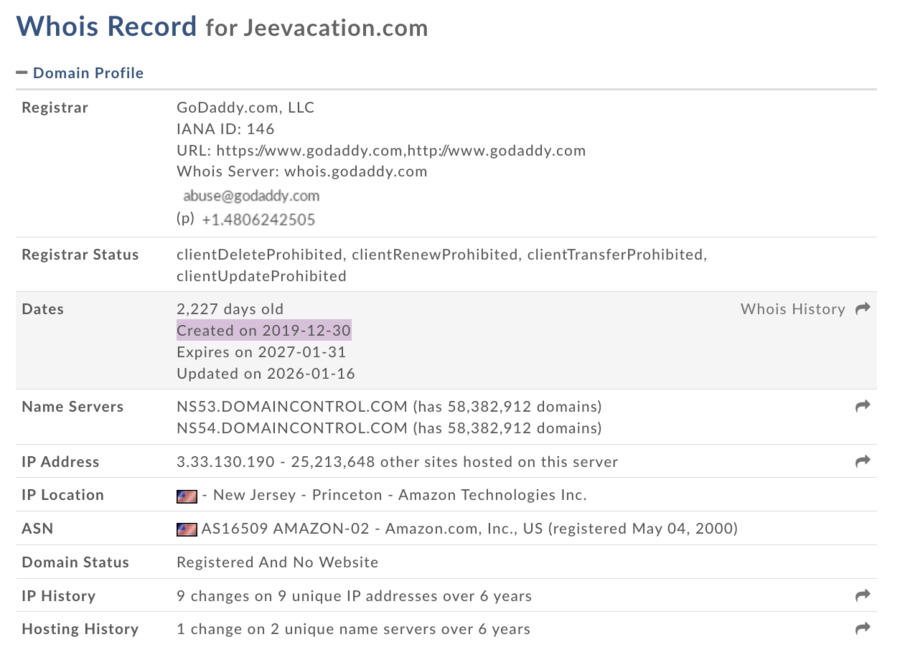Open Hosting History using its arrow icon
The width and height of the screenshot is (900, 647).
pyautogui.click(x=862, y=628)
